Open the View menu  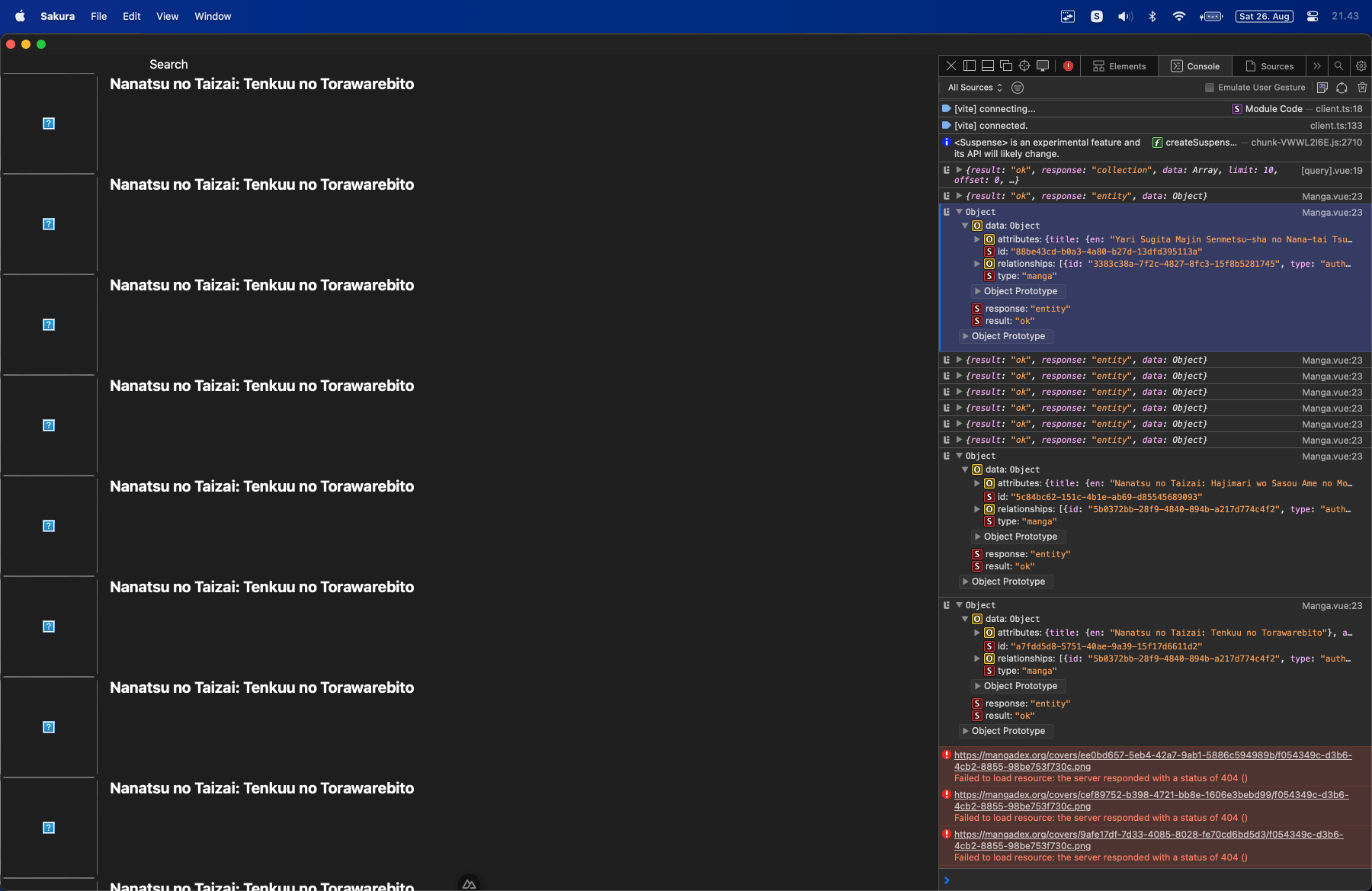click(x=168, y=16)
